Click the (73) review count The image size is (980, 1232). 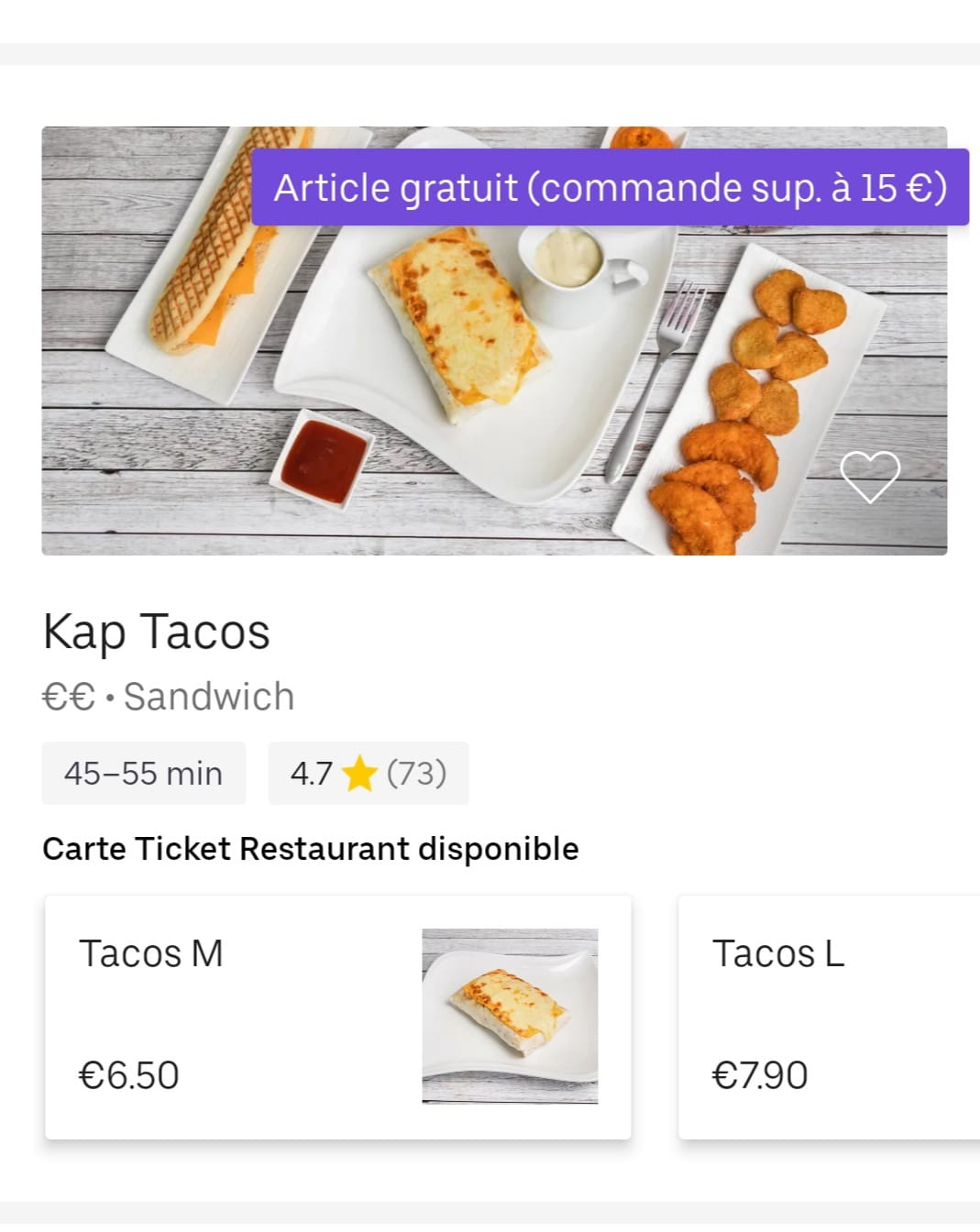pyautogui.click(x=416, y=773)
